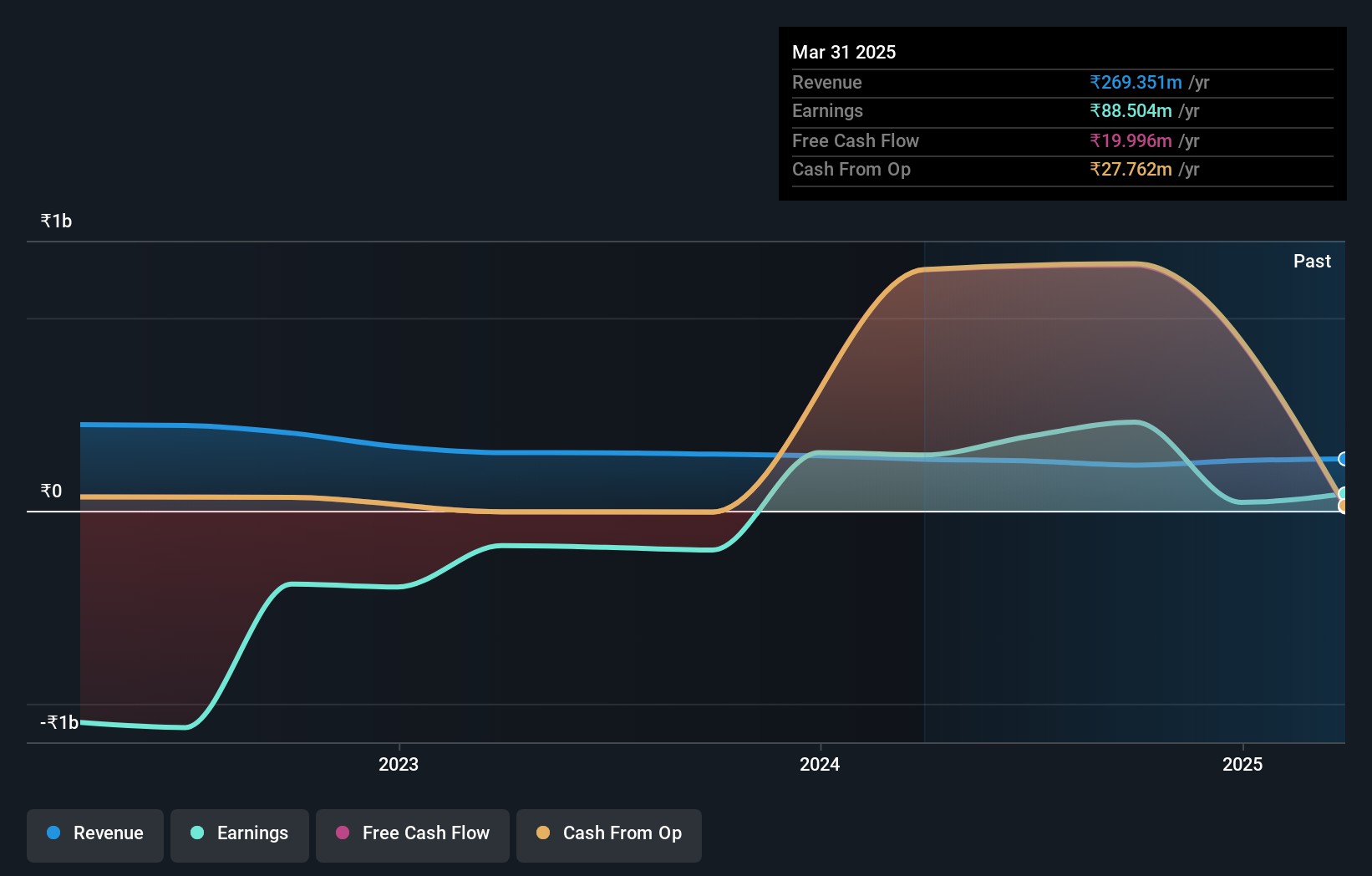1372x876 pixels.
Task: Click the 2023 x-axis label
Action: point(399,764)
